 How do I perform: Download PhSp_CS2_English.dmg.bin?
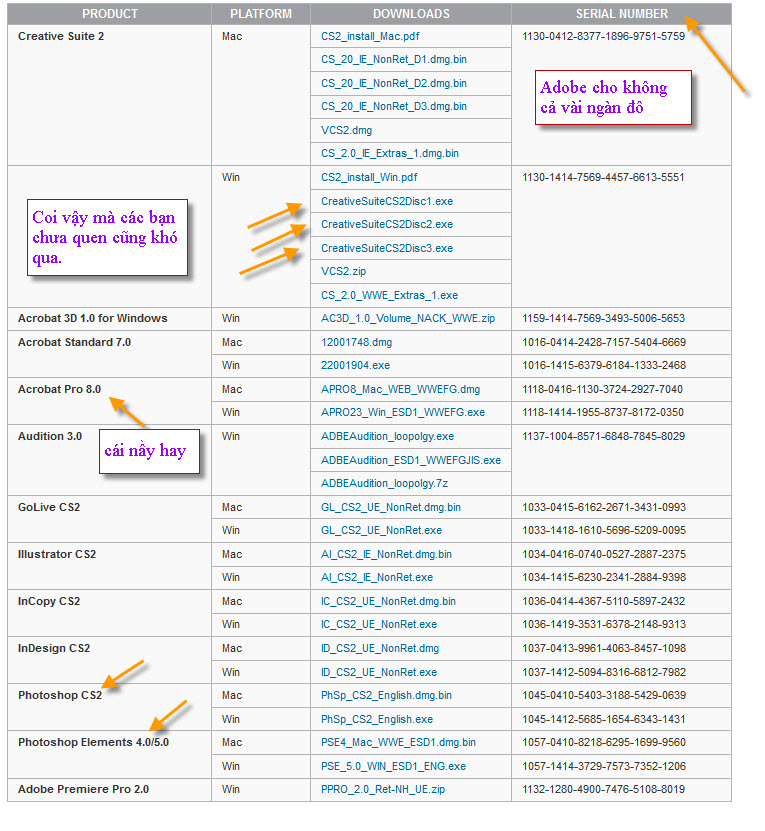[386, 696]
